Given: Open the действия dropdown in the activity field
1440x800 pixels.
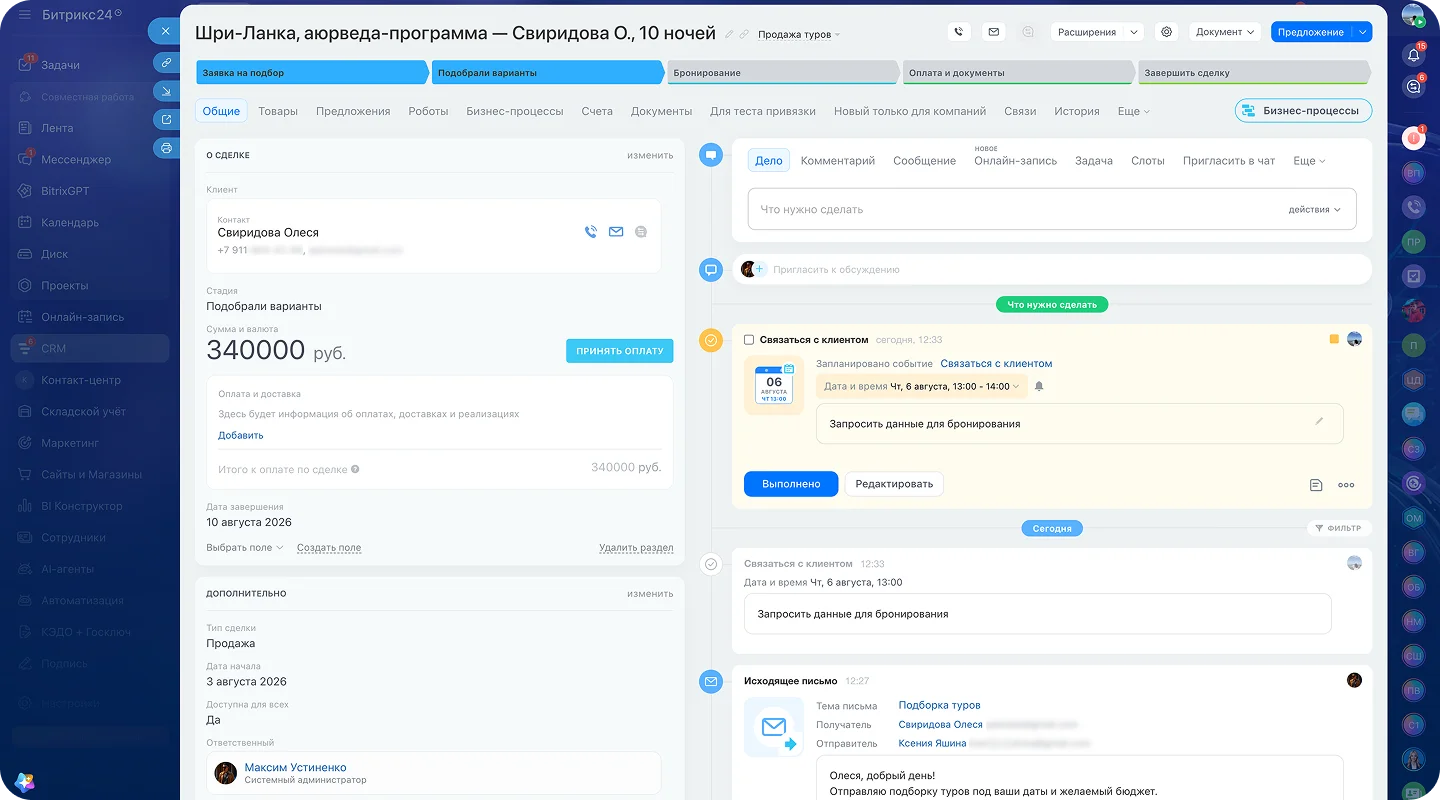Looking at the screenshot, I should pyautogui.click(x=1314, y=210).
